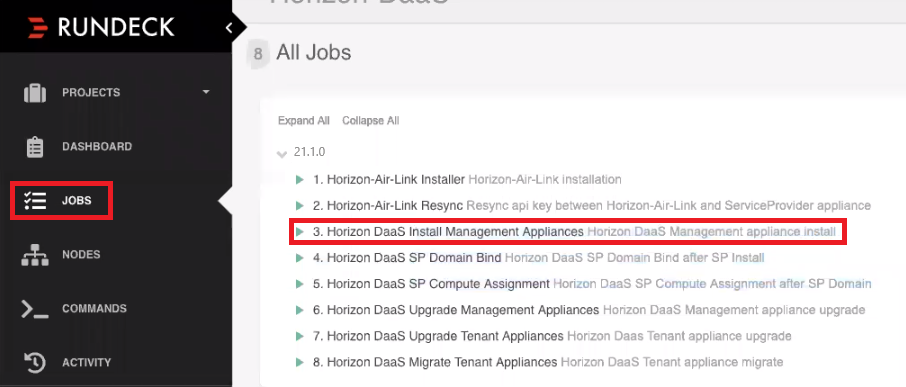Click description 'Horizon DaaS Management appliance install'
This screenshot has width=906, height=387.
click(711, 232)
